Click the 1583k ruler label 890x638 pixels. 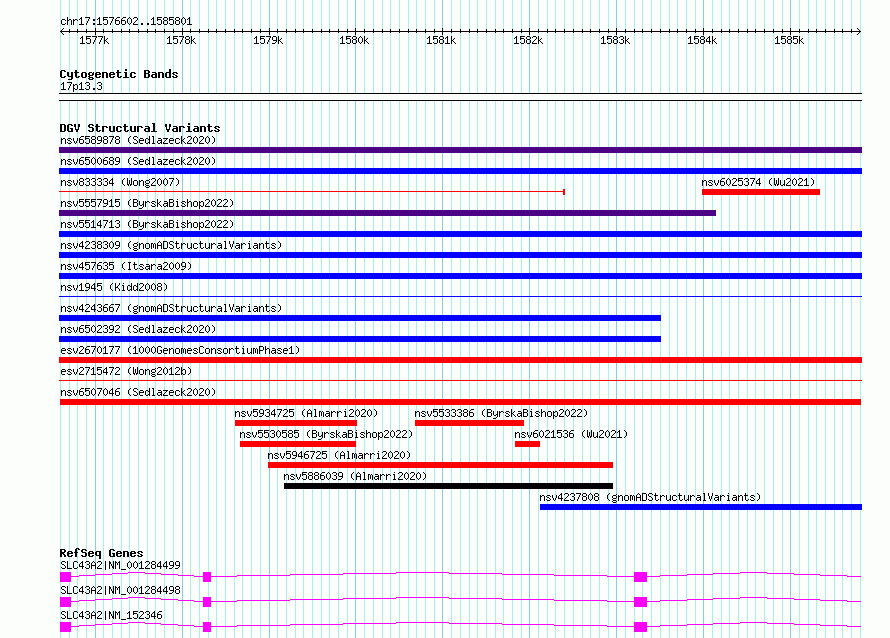pos(615,40)
